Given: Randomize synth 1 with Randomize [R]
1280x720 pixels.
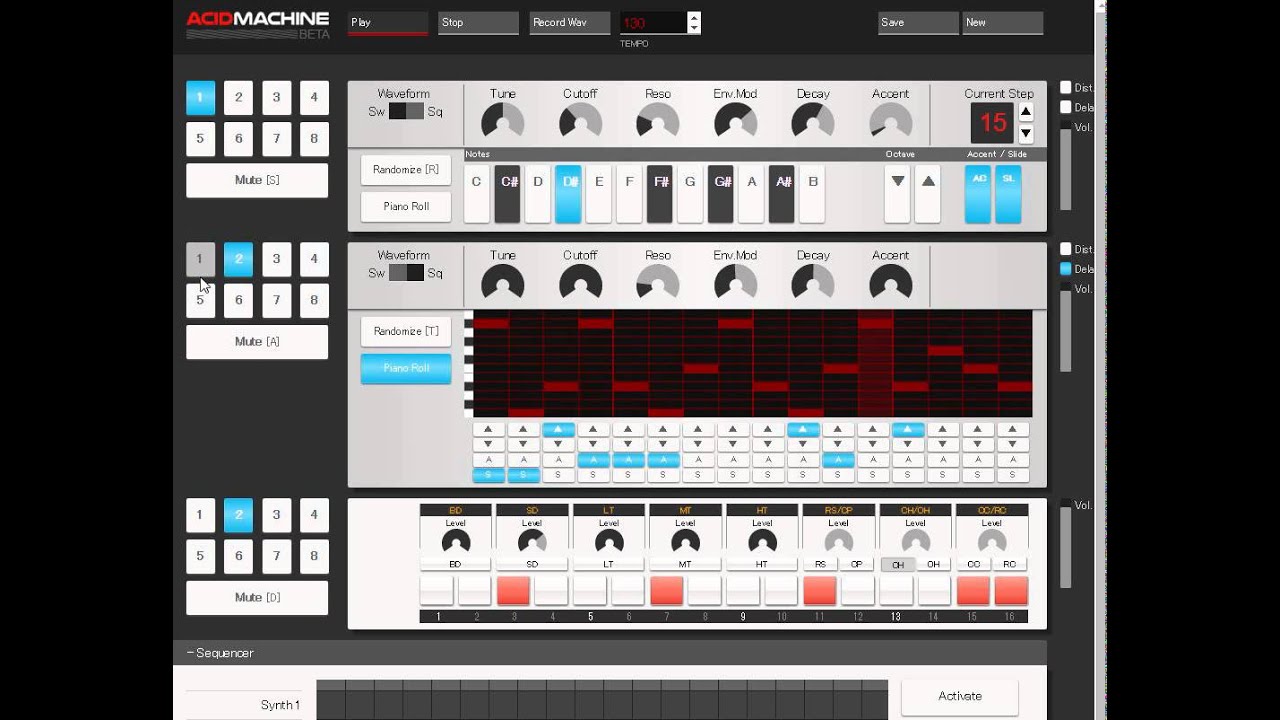Looking at the screenshot, I should (406, 170).
